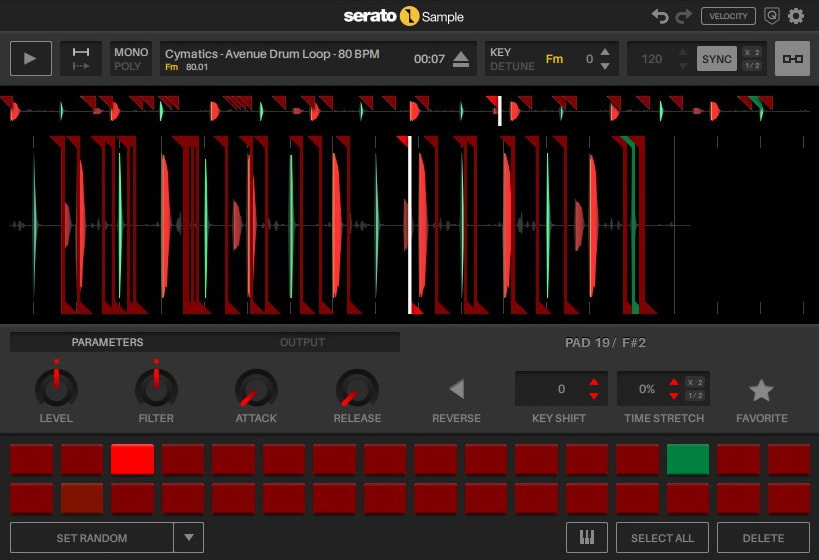The width and height of the screenshot is (819, 560).
Task: Toggle the playback mode arrows icon
Action: point(81,59)
